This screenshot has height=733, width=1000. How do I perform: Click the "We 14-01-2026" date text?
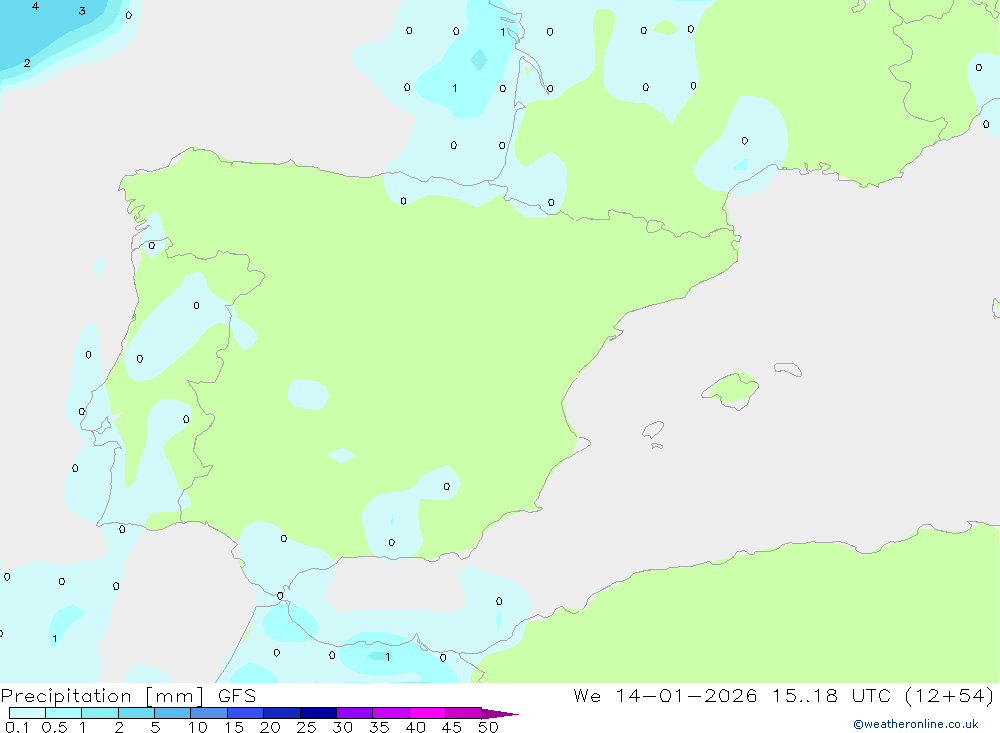click(x=665, y=696)
